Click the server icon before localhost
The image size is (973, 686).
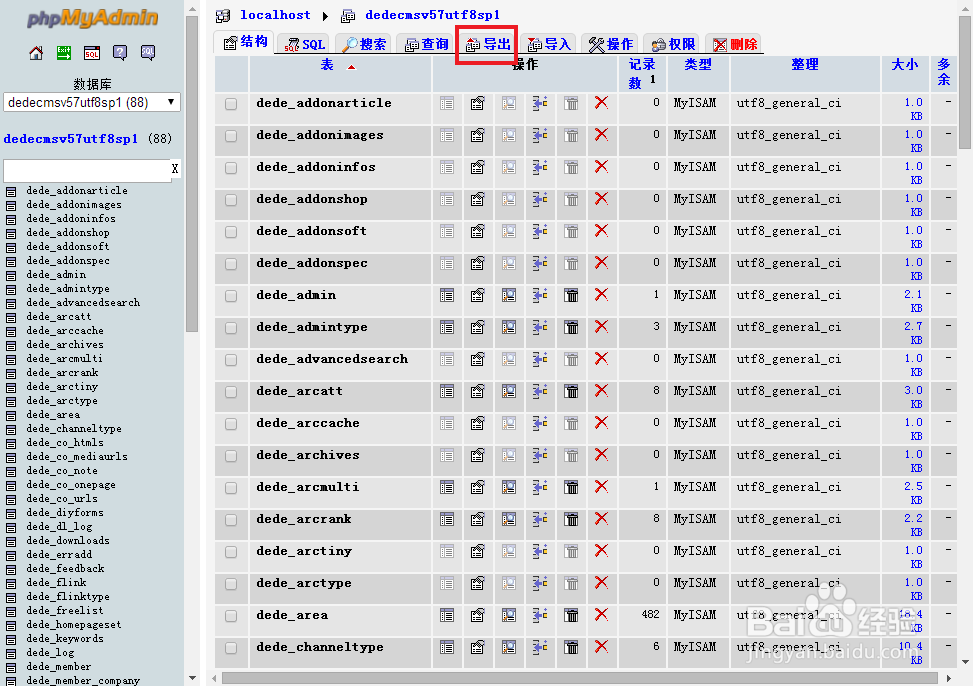223,15
